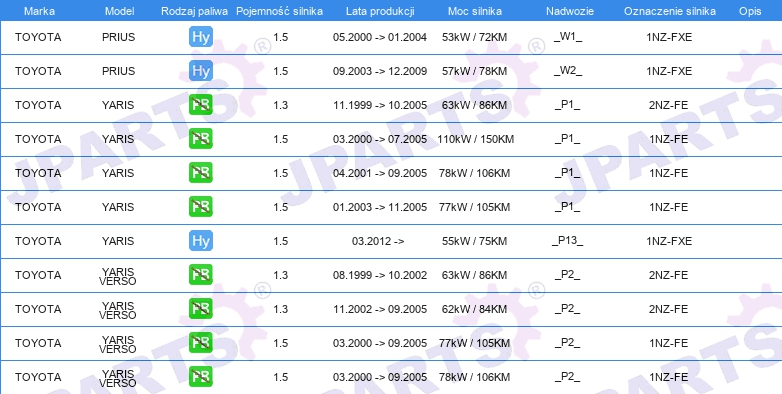Select the 1NZ-FXE engine code for Prius _W1_

669,37
